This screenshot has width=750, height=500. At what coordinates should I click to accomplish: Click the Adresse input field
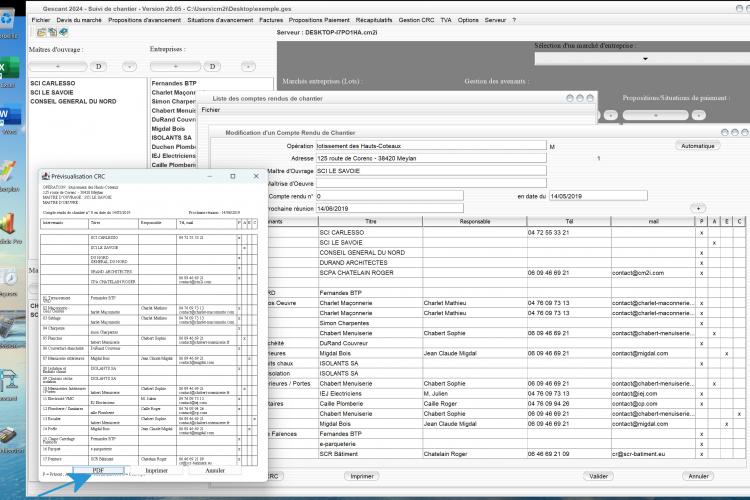431,158
